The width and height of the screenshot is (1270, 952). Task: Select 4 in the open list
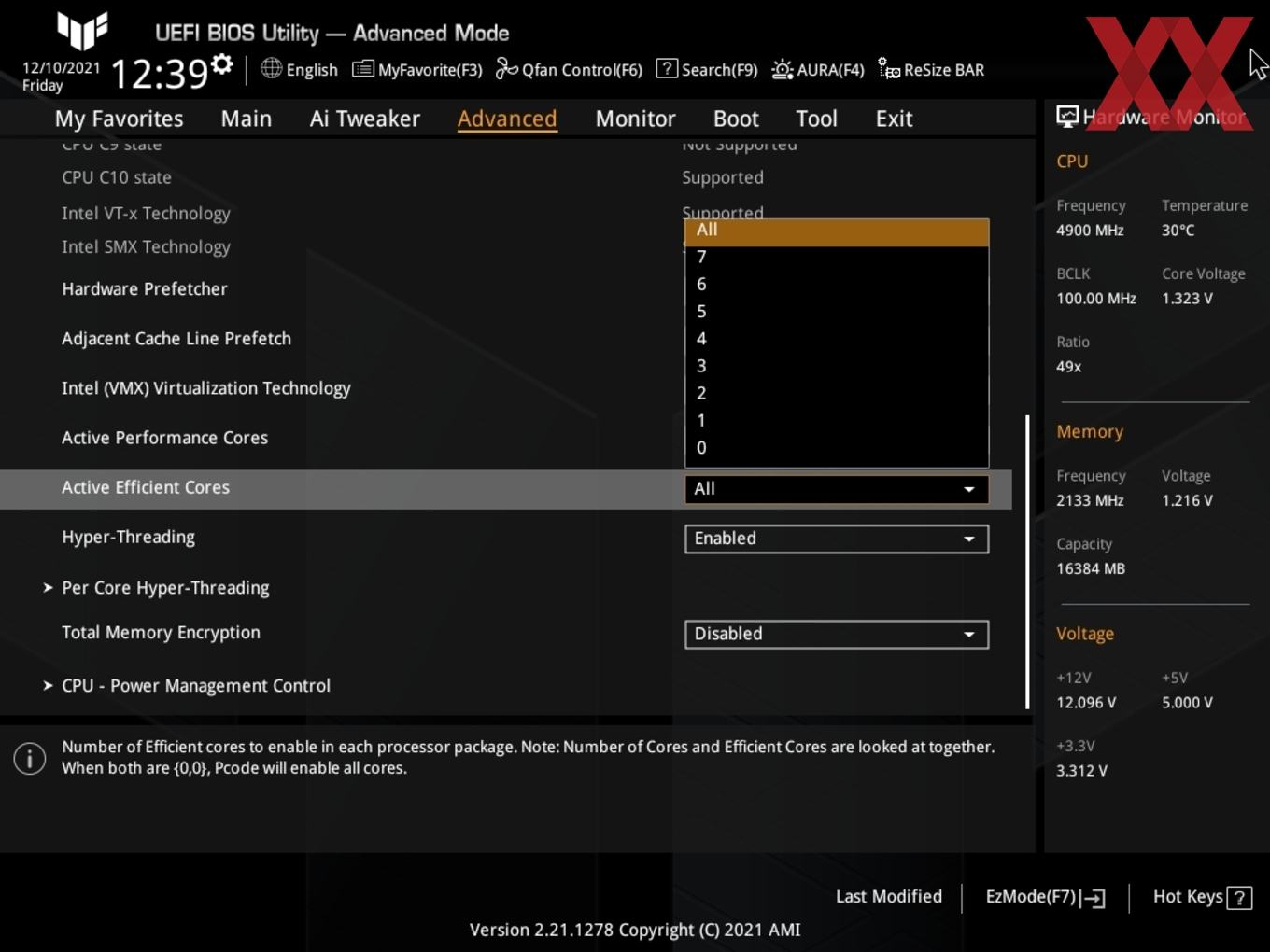click(837, 338)
